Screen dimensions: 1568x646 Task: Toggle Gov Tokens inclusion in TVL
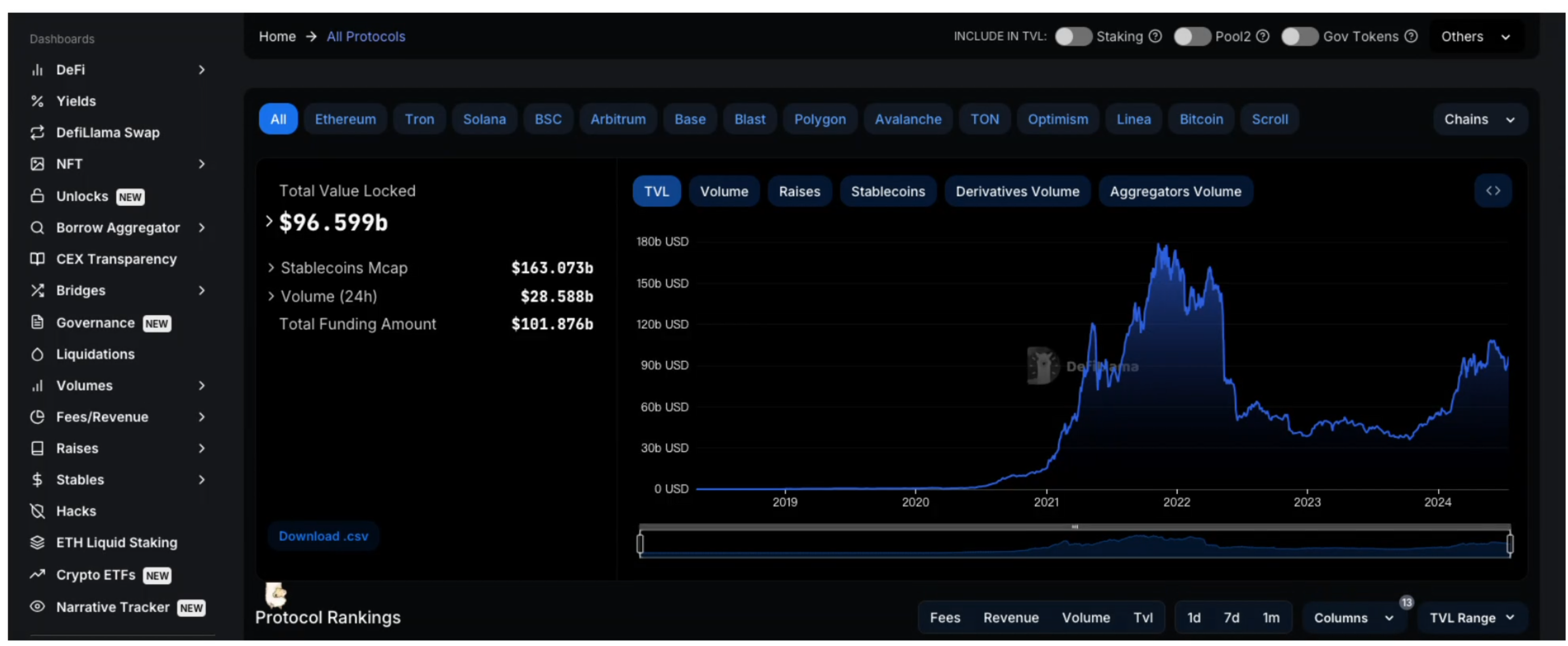point(1300,36)
